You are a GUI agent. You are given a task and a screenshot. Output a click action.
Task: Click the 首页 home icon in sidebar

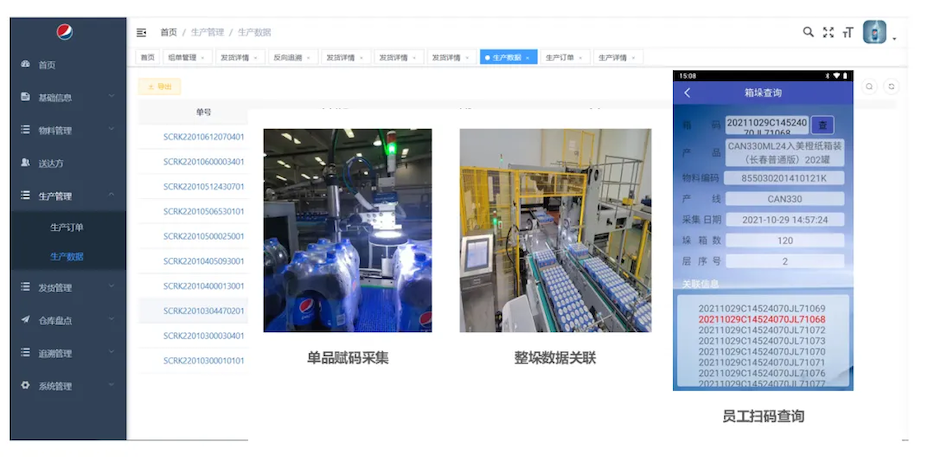pos(26,65)
